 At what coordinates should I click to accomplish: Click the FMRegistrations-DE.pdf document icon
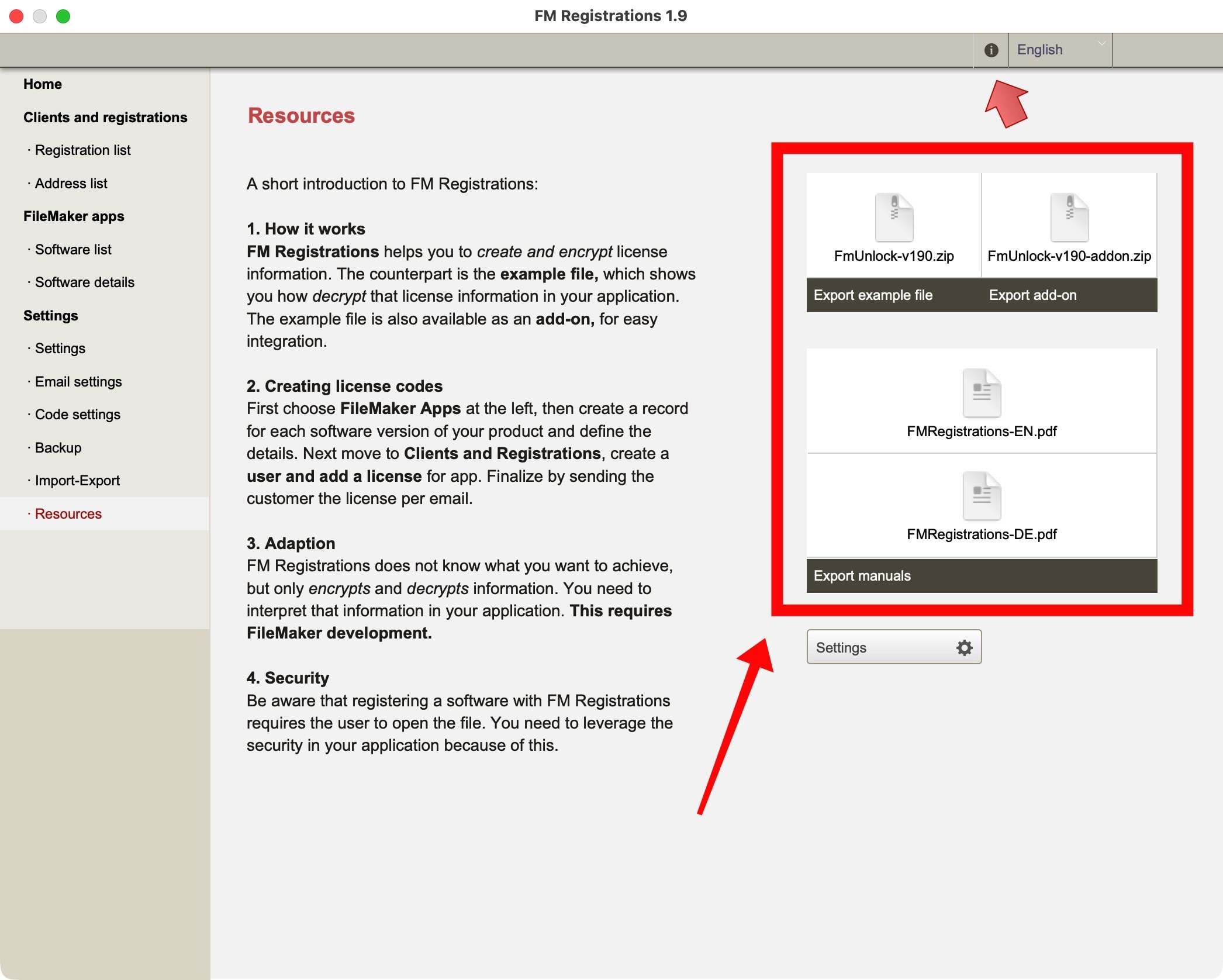pyautogui.click(x=982, y=496)
